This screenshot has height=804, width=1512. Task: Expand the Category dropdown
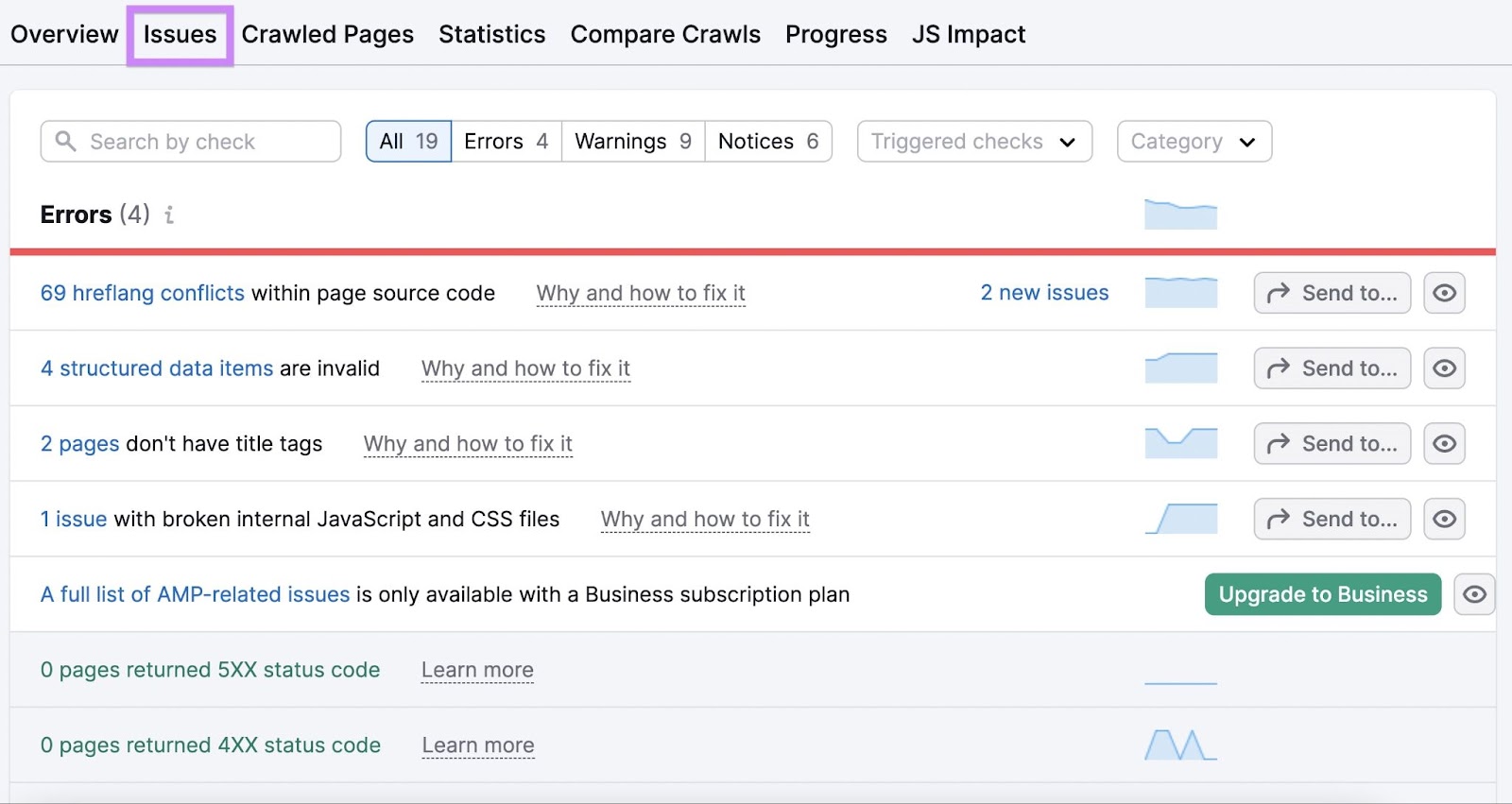[1194, 141]
